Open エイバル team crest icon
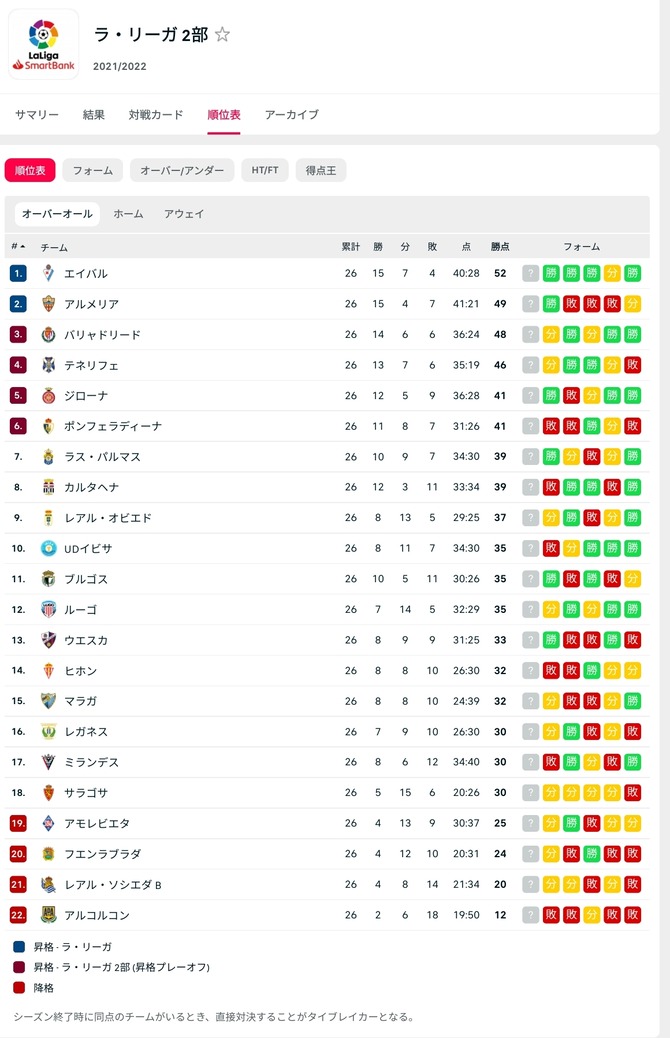670x1038 pixels. (x=48, y=273)
